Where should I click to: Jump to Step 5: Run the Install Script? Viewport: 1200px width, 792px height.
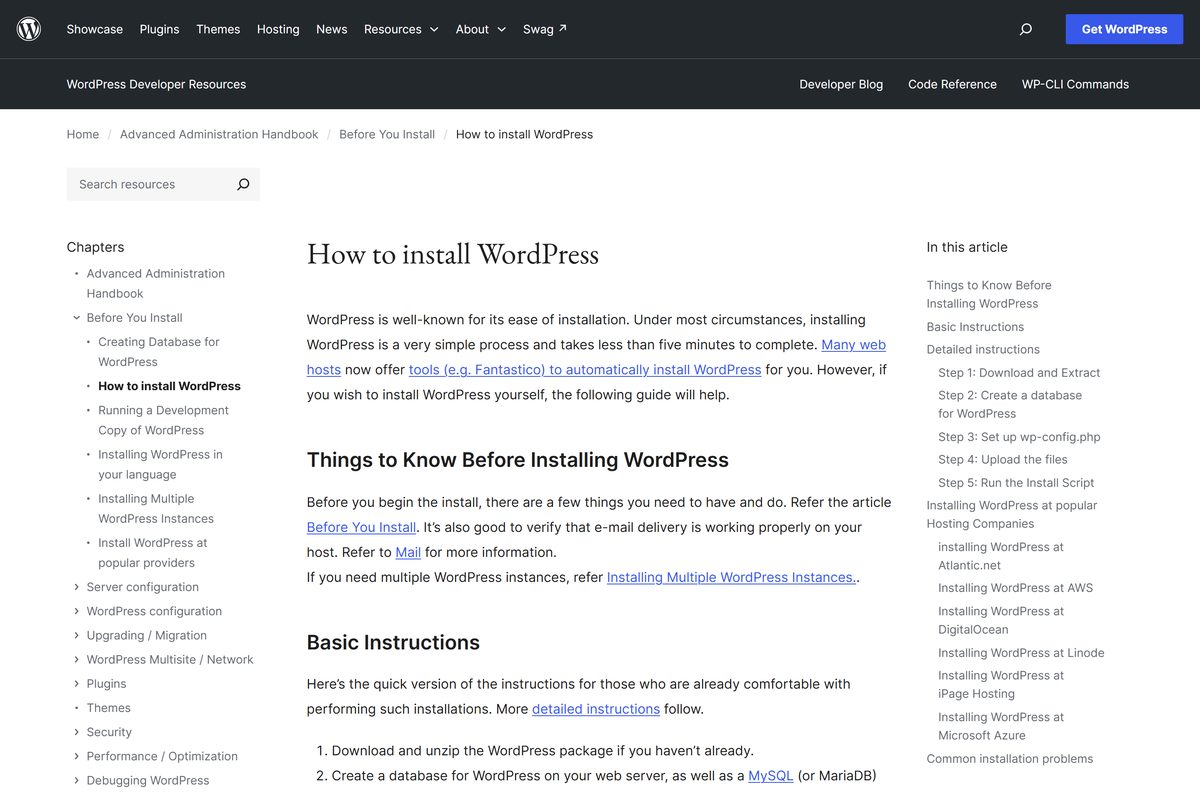tap(1016, 483)
